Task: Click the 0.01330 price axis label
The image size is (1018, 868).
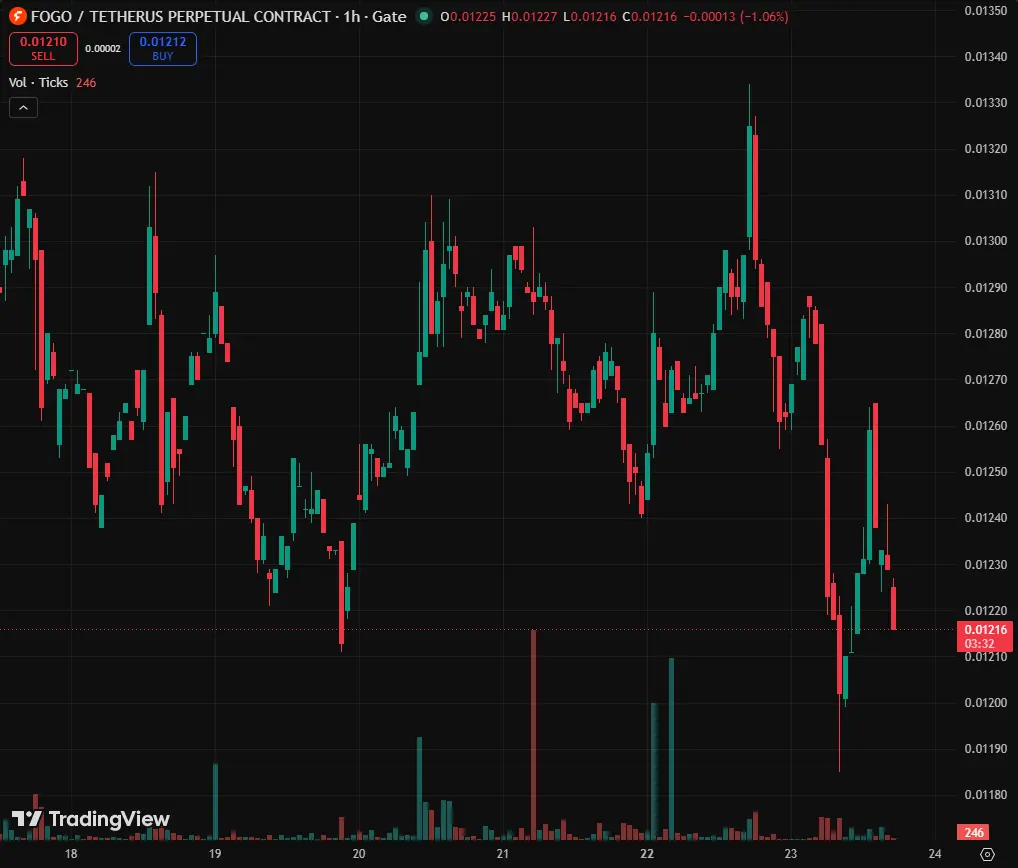Action: tap(986, 103)
